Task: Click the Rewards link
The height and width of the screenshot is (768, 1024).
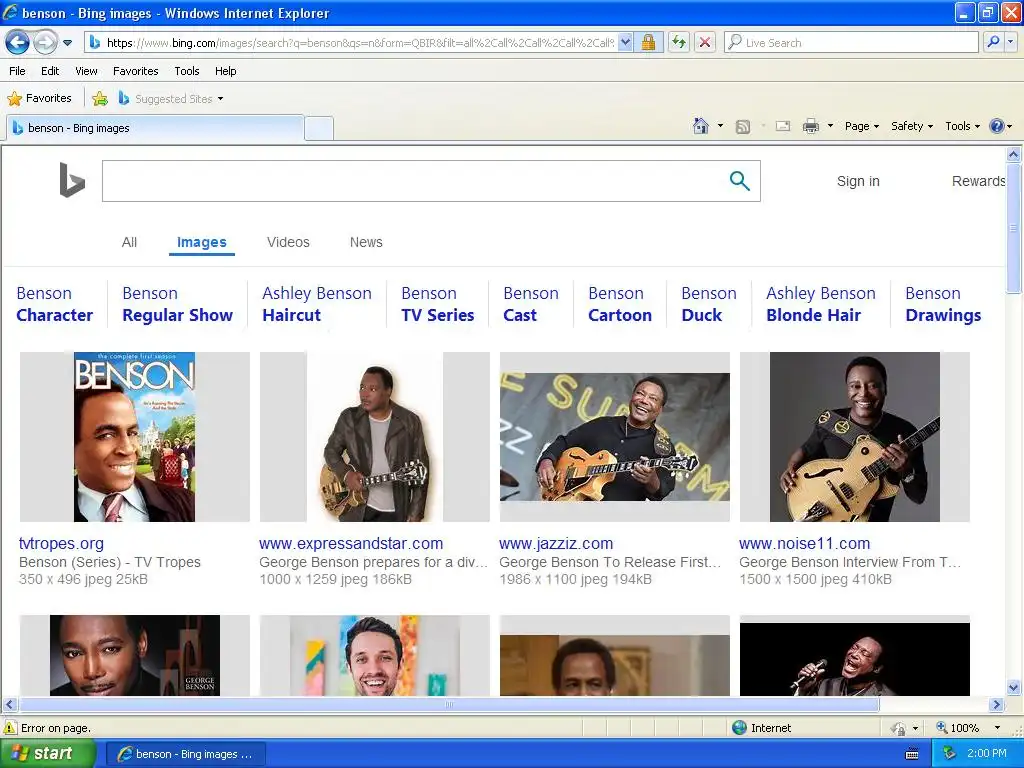Action: (x=978, y=182)
